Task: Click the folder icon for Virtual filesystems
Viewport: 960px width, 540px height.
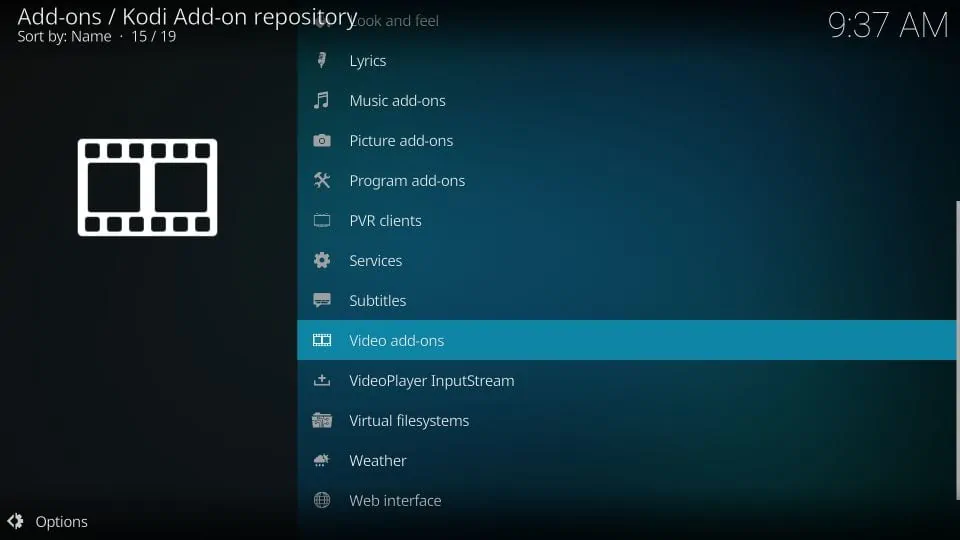Action: click(321, 421)
